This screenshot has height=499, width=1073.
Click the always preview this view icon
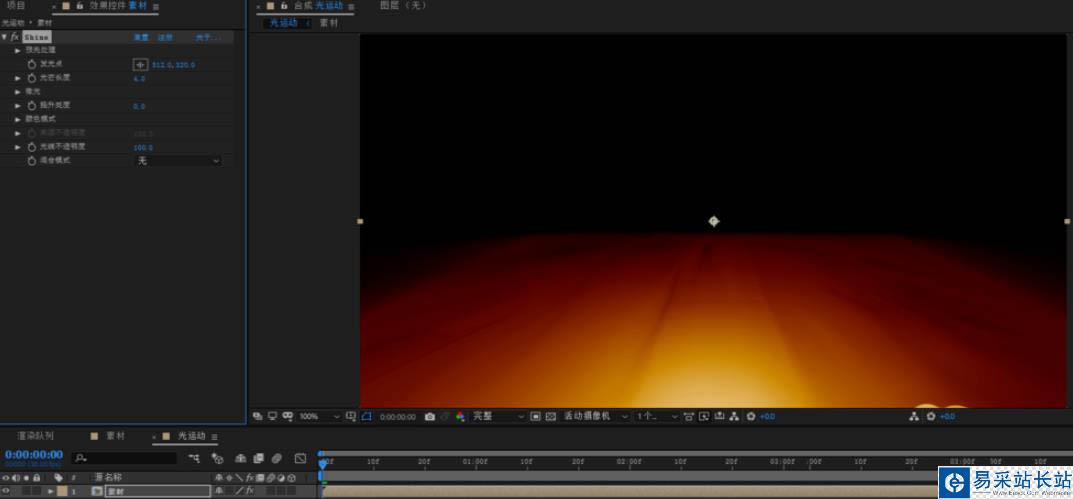(x=257, y=416)
